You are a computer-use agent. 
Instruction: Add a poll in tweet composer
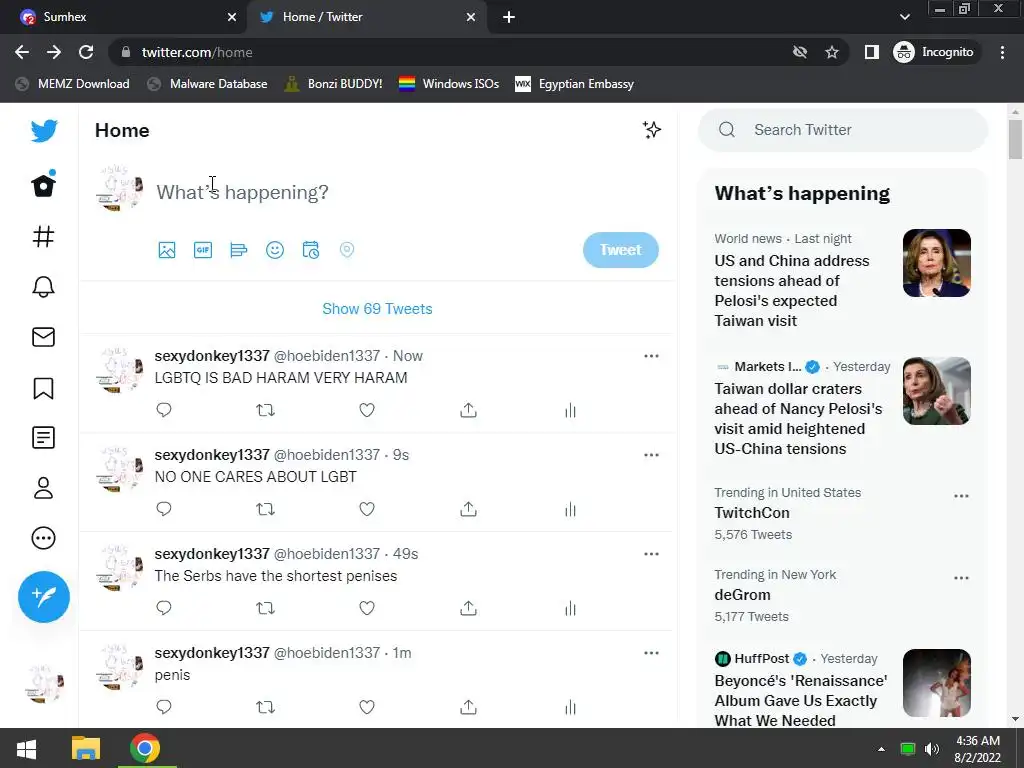click(238, 249)
